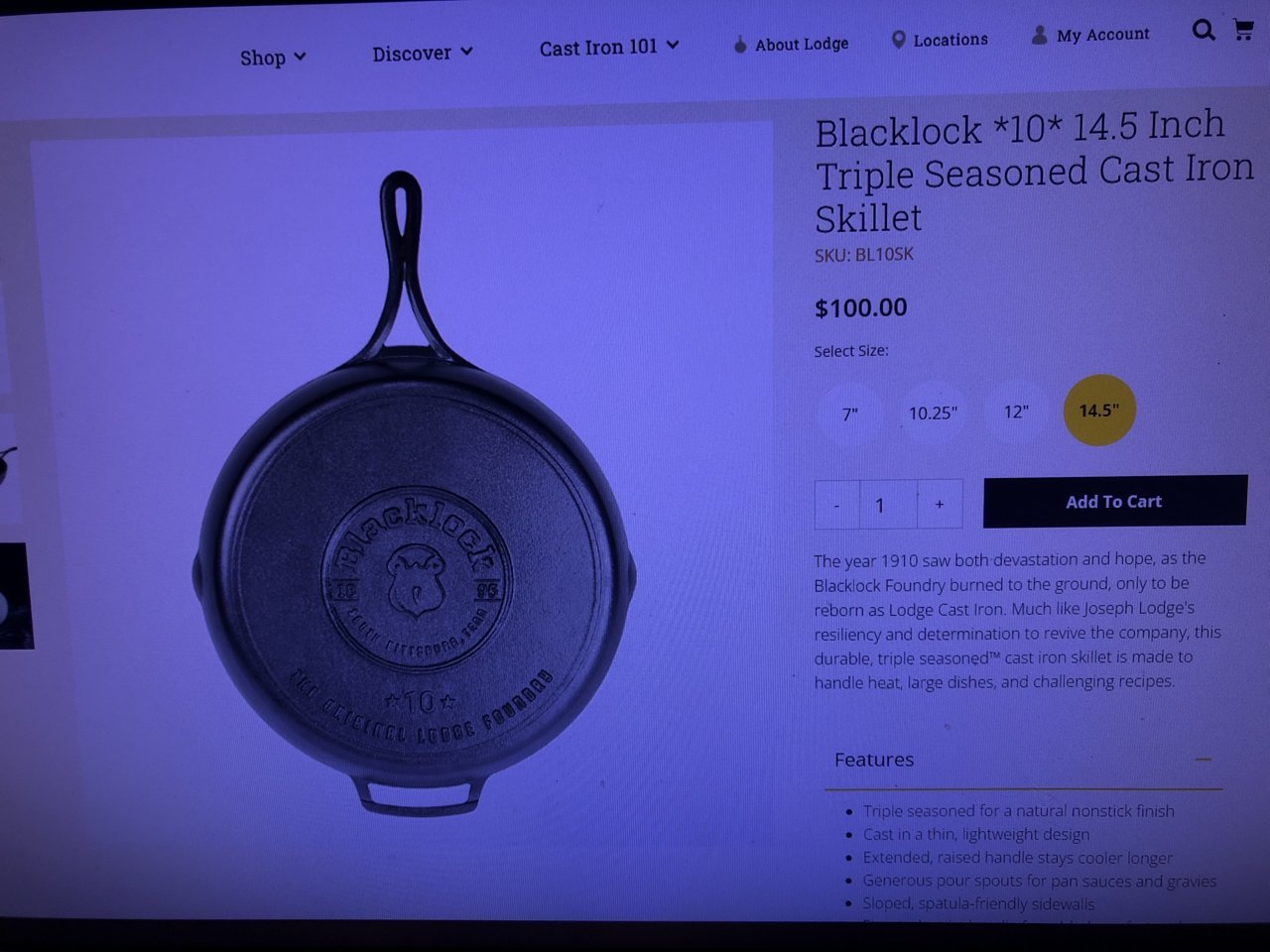Choose the yellow 14.5" size swatch

point(1099,410)
